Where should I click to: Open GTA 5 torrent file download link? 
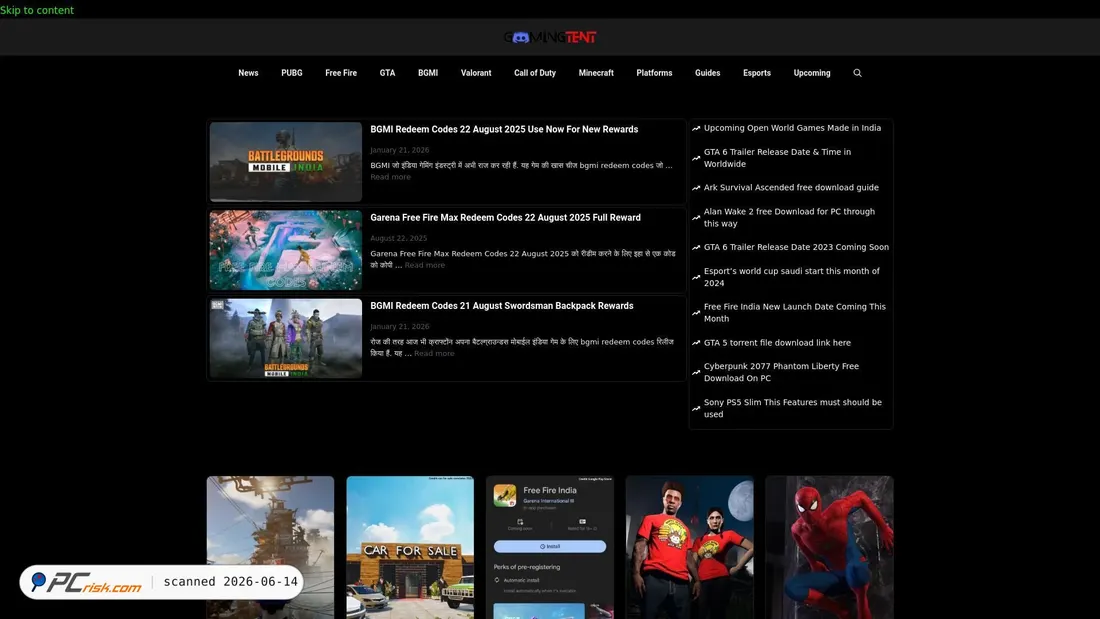[x=777, y=342]
